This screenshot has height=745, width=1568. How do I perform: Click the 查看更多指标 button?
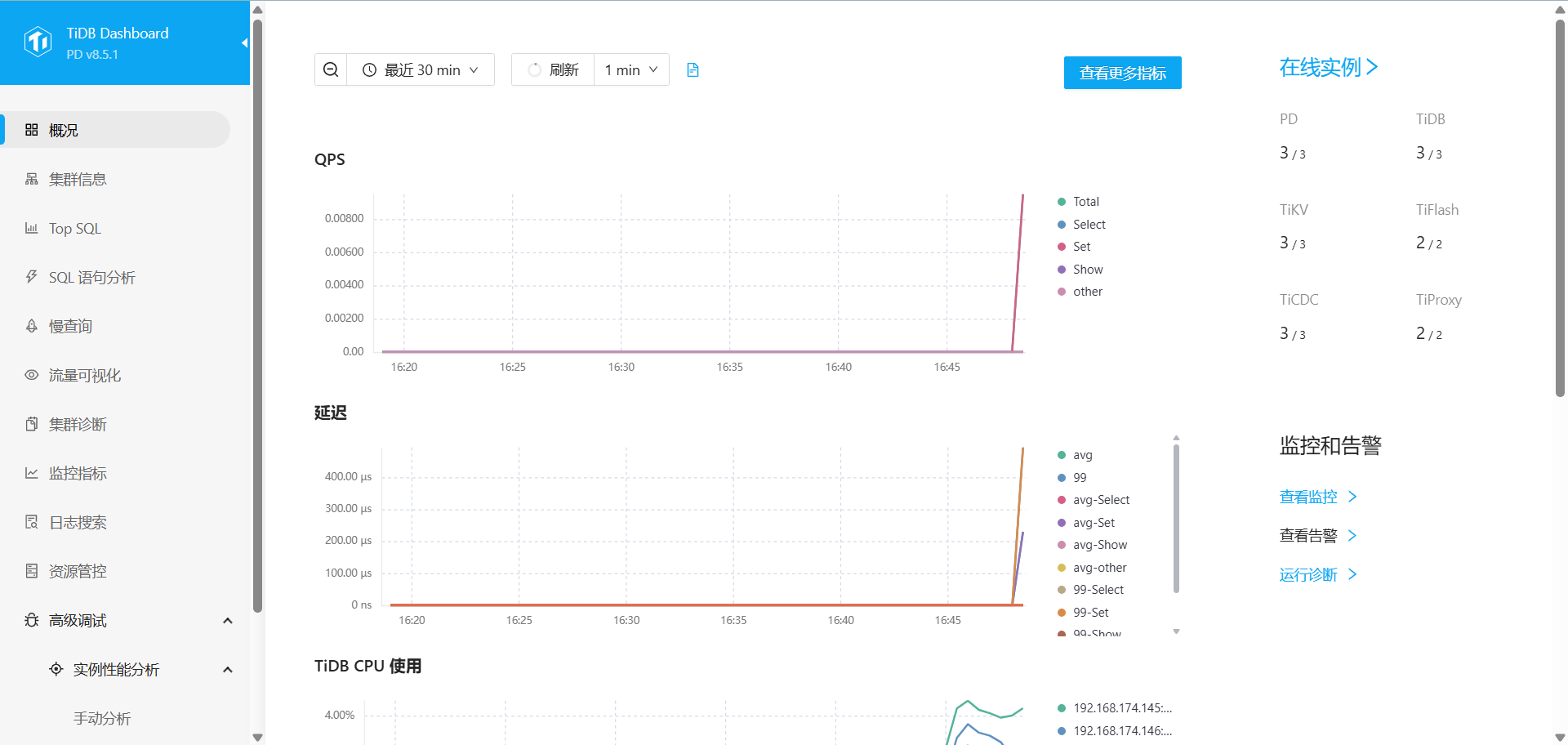pos(1122,73)
